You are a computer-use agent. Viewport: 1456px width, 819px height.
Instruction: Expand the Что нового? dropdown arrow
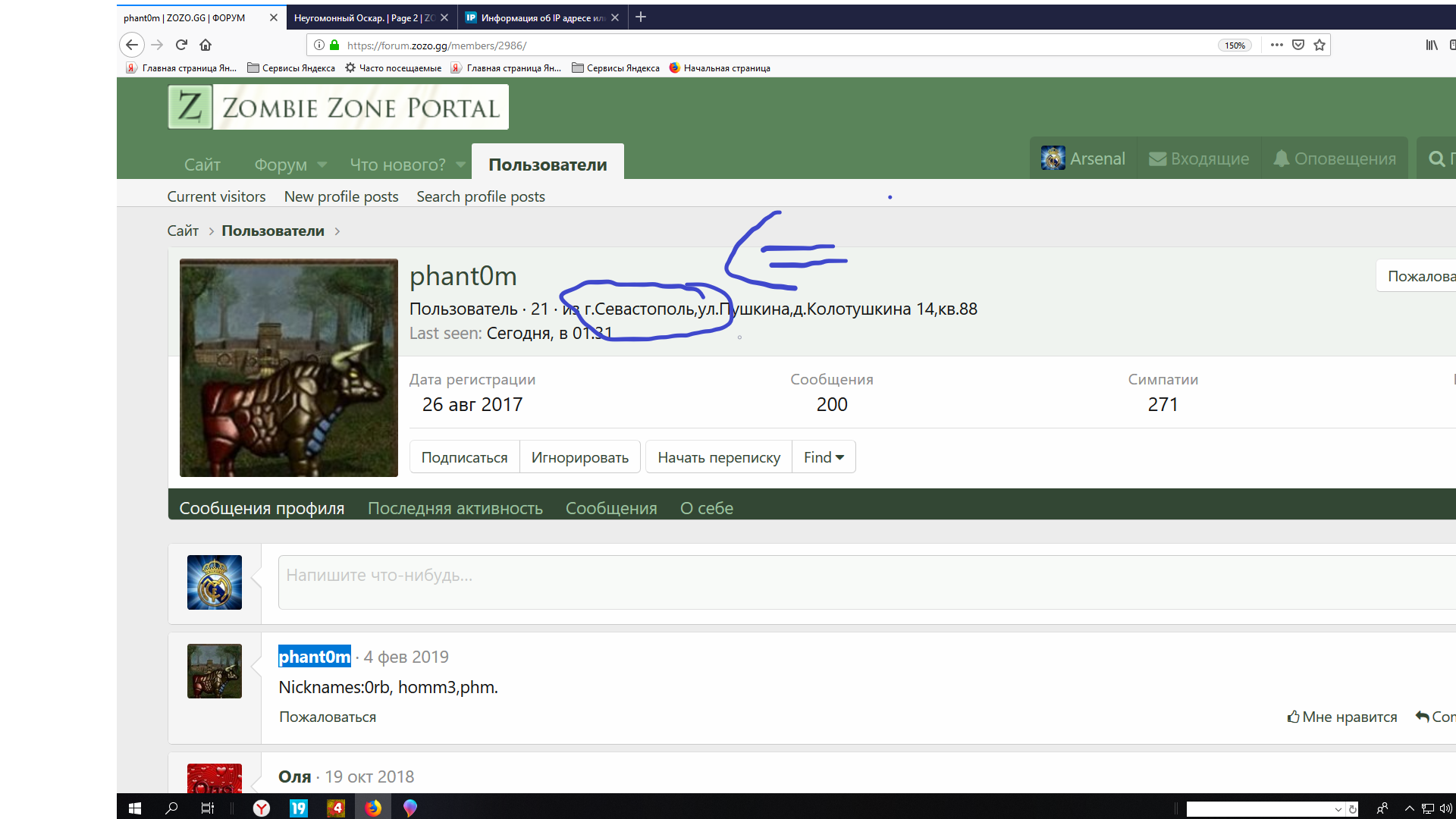[460, 165]
